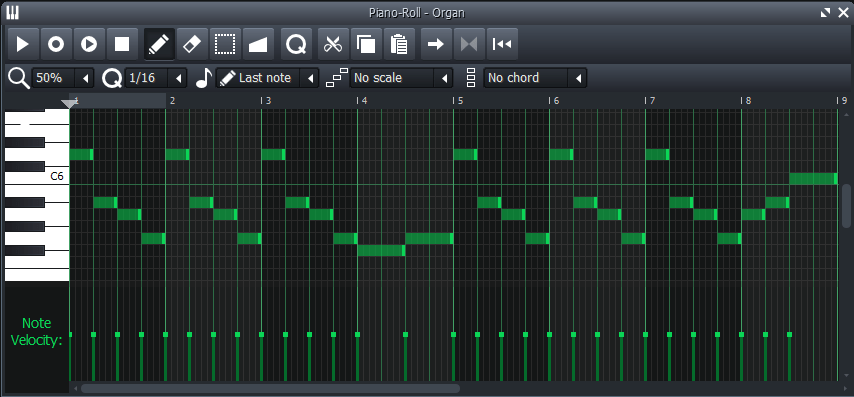The image size is (854, 397).
Task: Adjust velocity bar at bar 3 start
Action: (x=261, y=357)
